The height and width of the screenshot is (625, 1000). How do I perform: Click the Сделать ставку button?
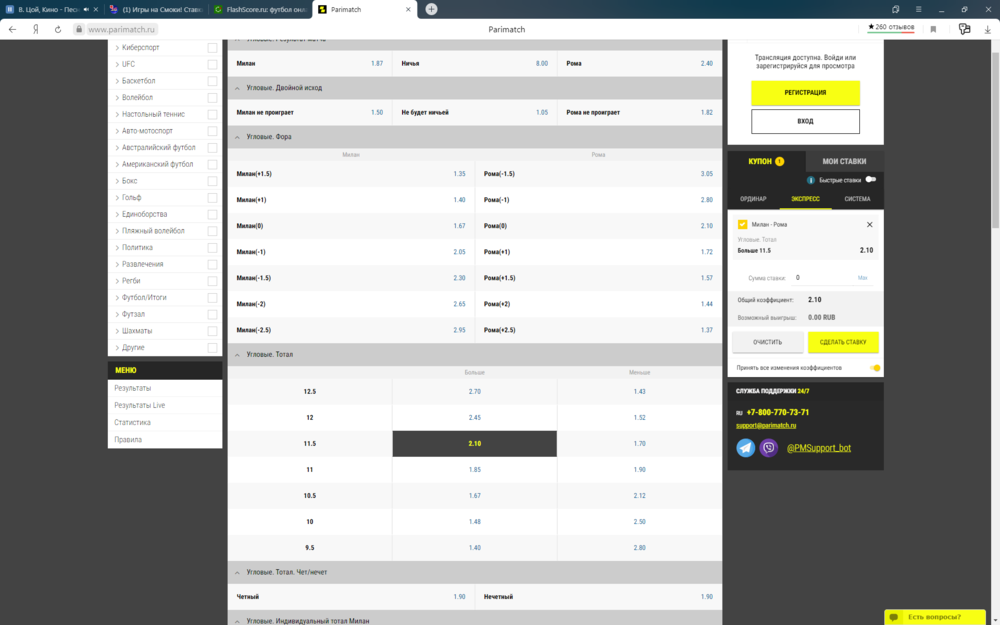pos(842,342)
